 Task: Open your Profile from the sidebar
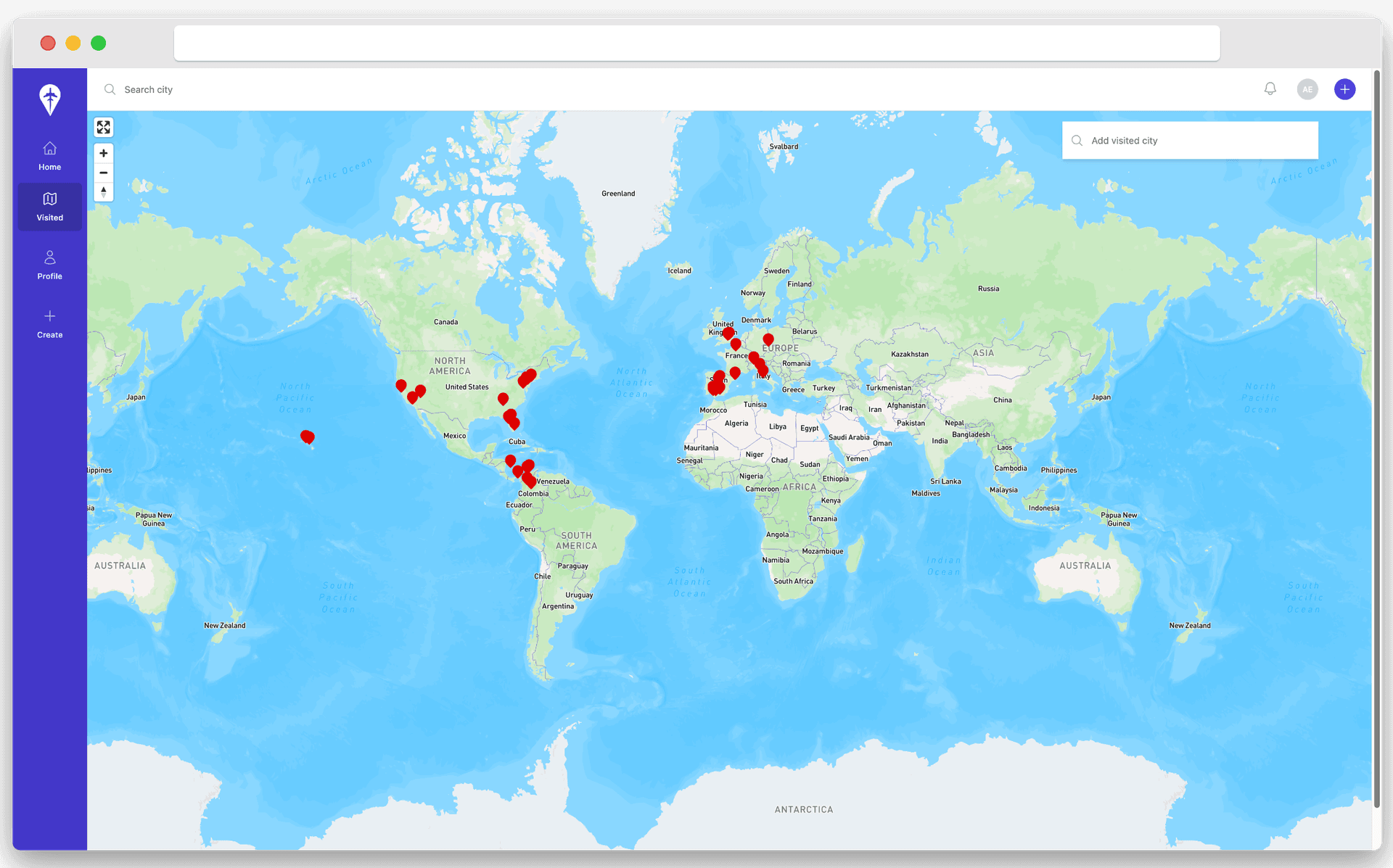click(49, 264)
